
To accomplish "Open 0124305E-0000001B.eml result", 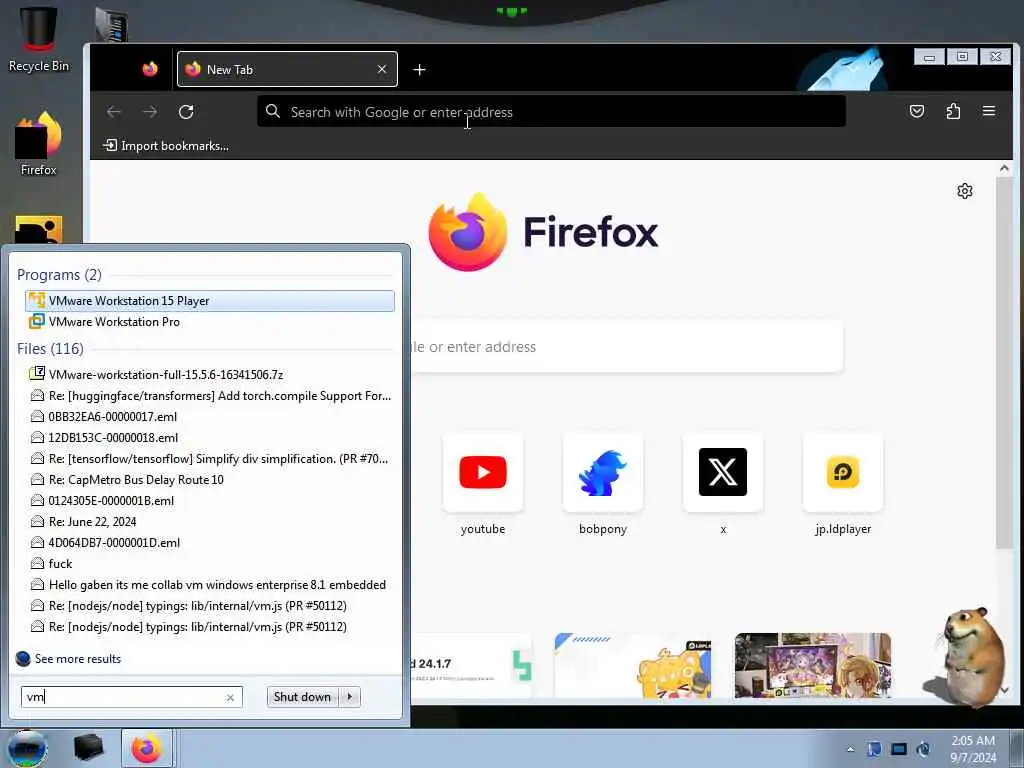I will click(210, 501).
